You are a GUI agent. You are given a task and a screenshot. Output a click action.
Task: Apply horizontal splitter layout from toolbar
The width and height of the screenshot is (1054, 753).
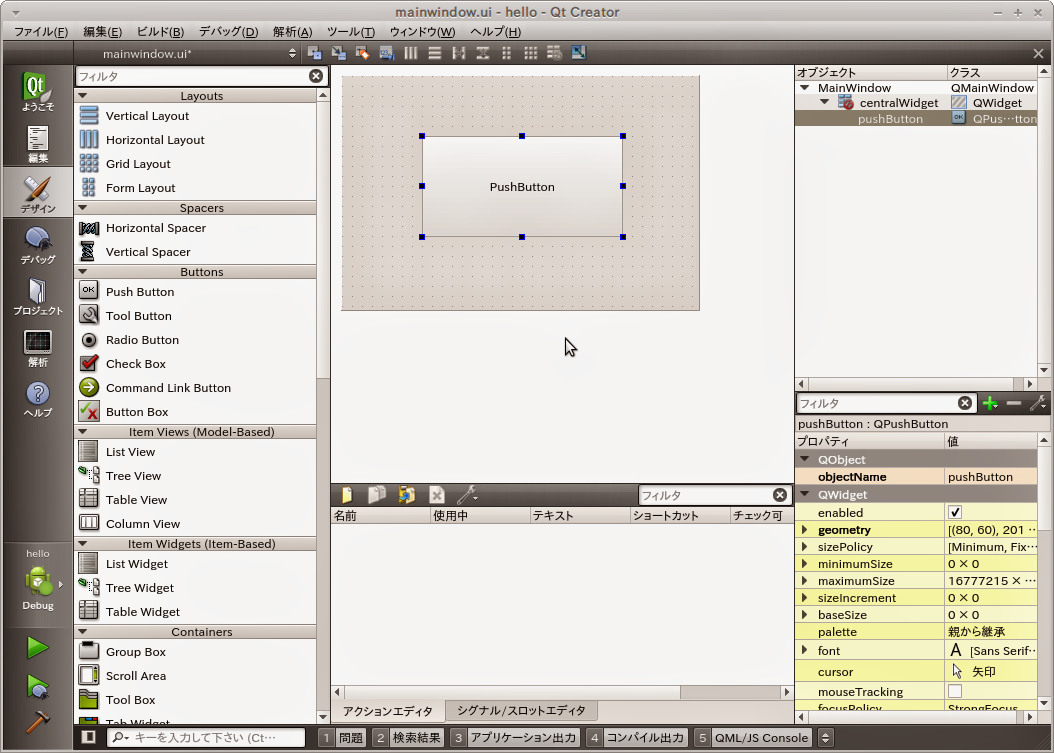[459, 53]
